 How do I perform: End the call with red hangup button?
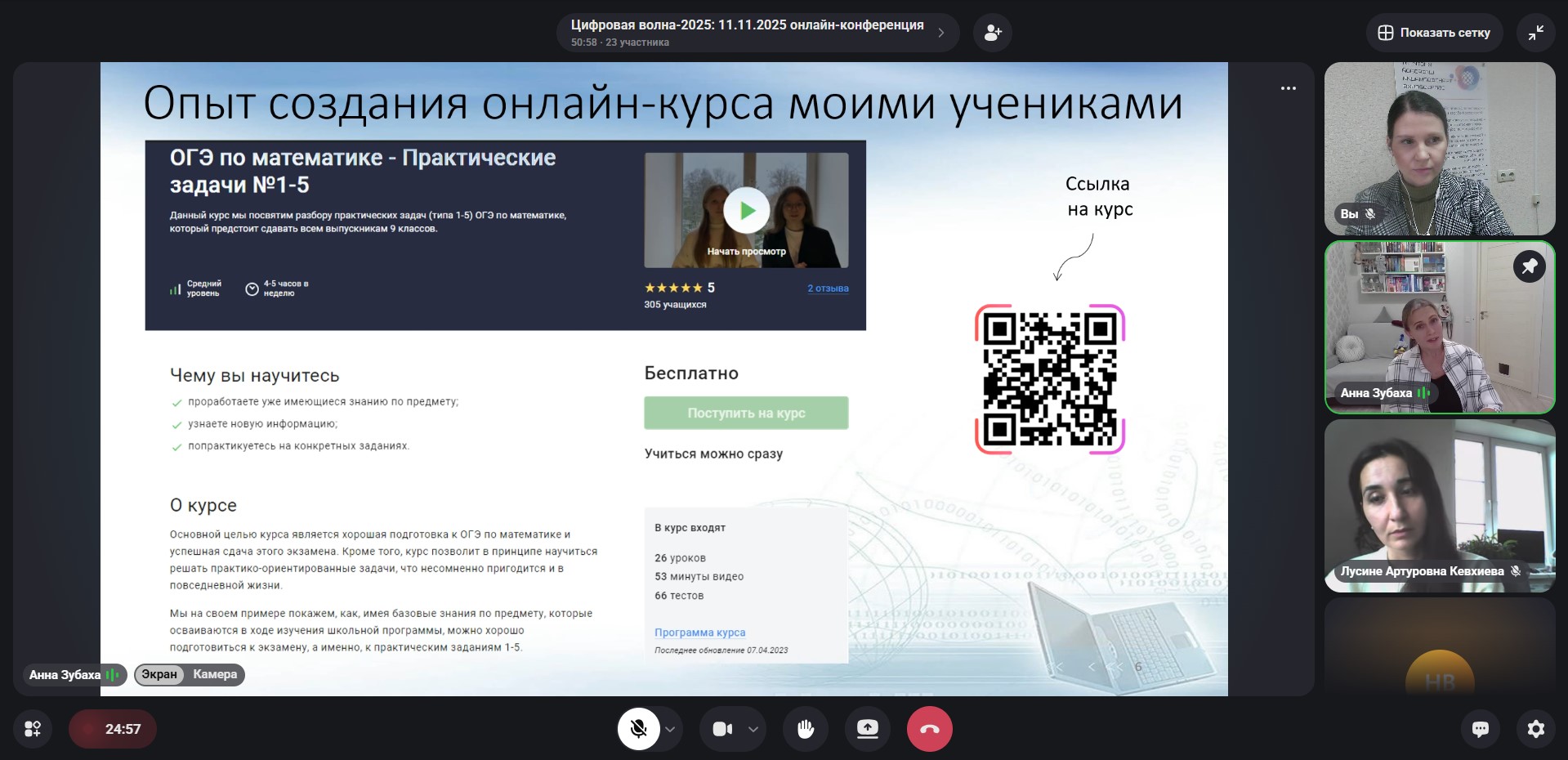coord(929,729)
